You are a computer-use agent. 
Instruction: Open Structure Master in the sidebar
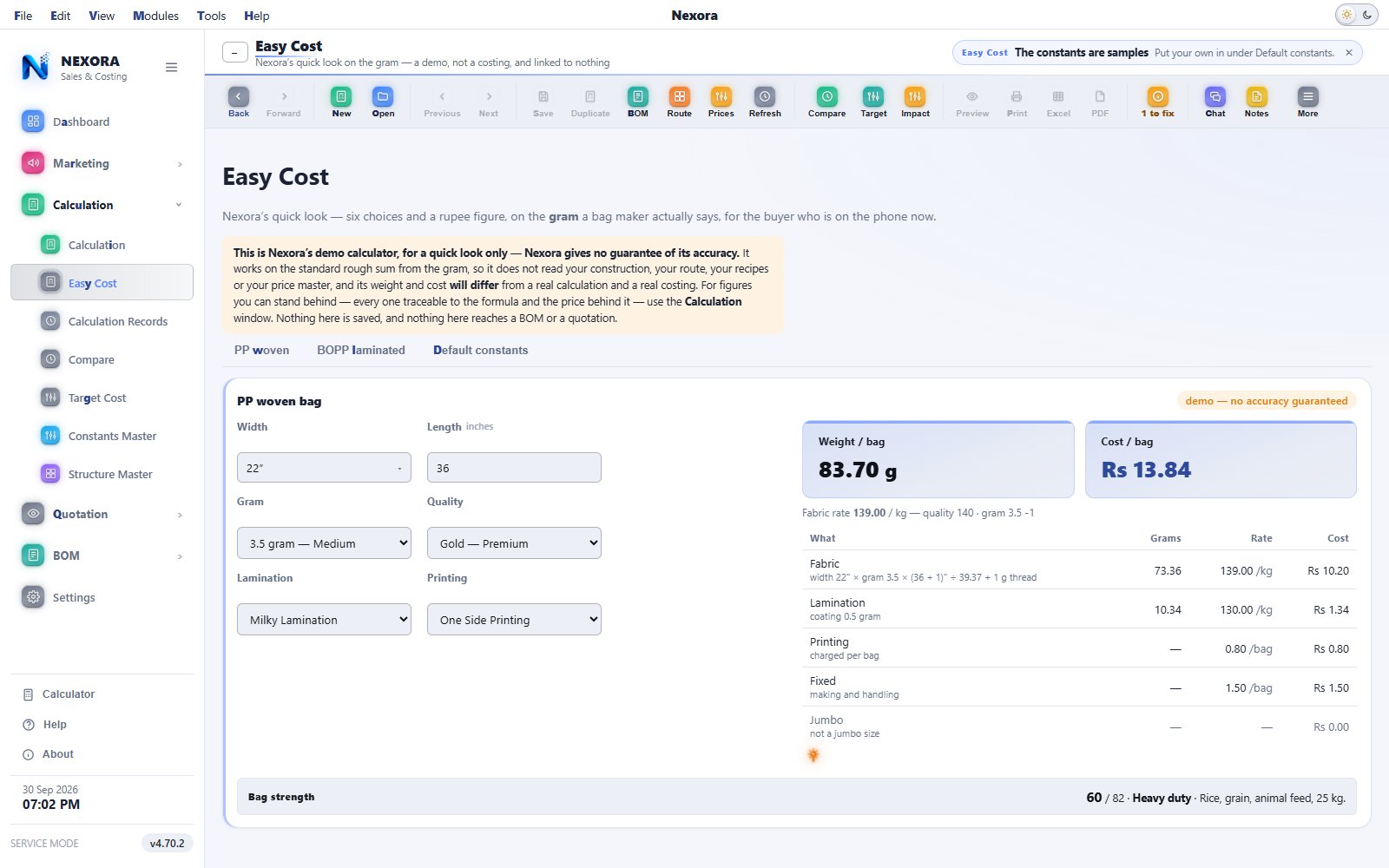coord(102,474)
